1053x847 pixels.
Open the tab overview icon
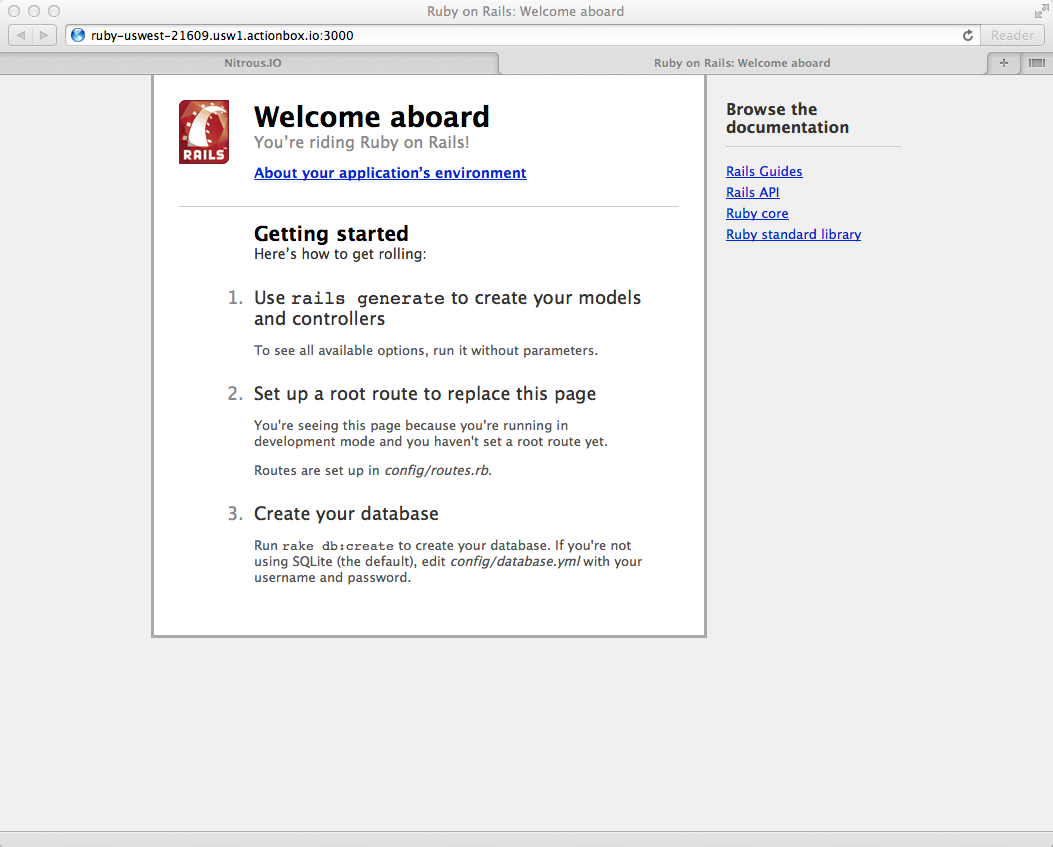tap(1036, 62)
